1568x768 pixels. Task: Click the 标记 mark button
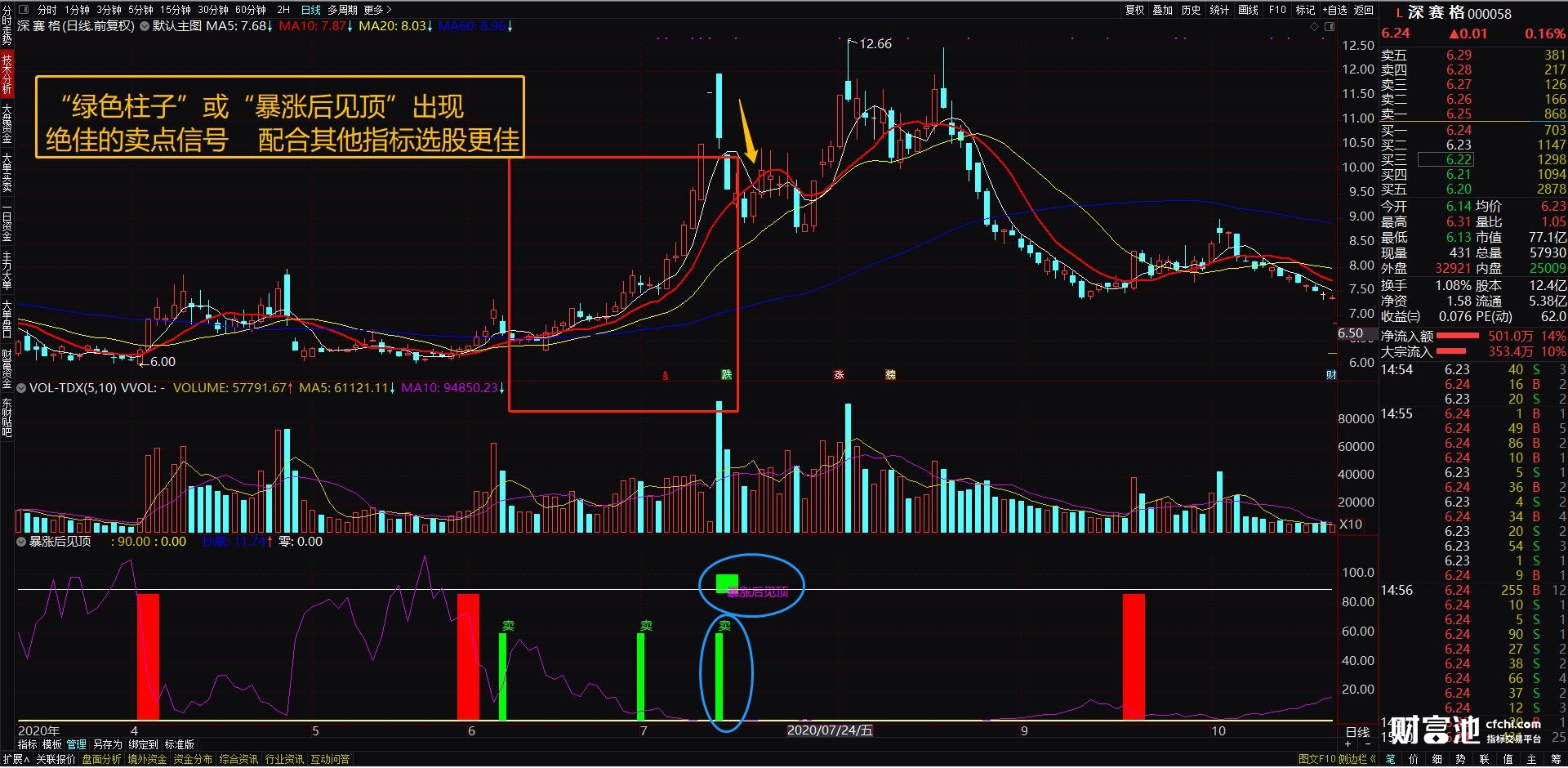coord(1305,10)
